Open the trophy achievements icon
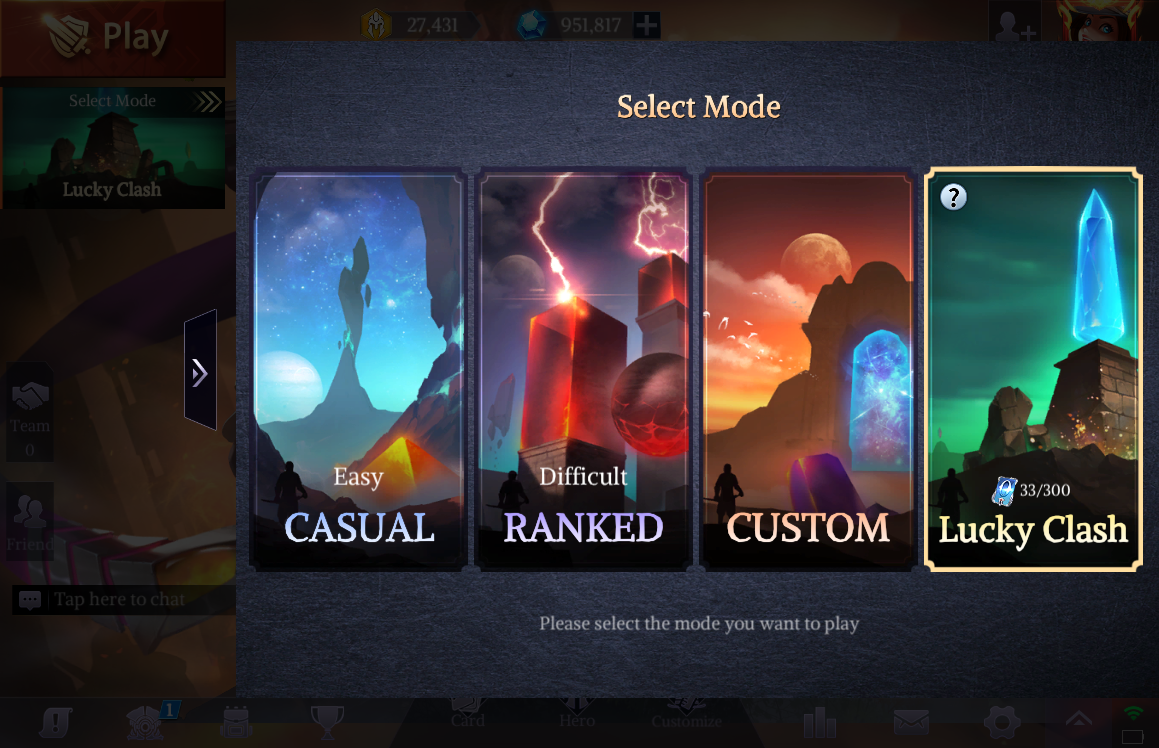 tap(327, 721)
